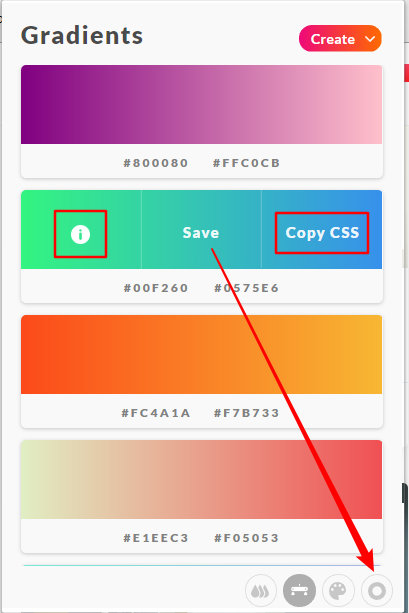Click the #F7B733 hex code

pos(246,413)
